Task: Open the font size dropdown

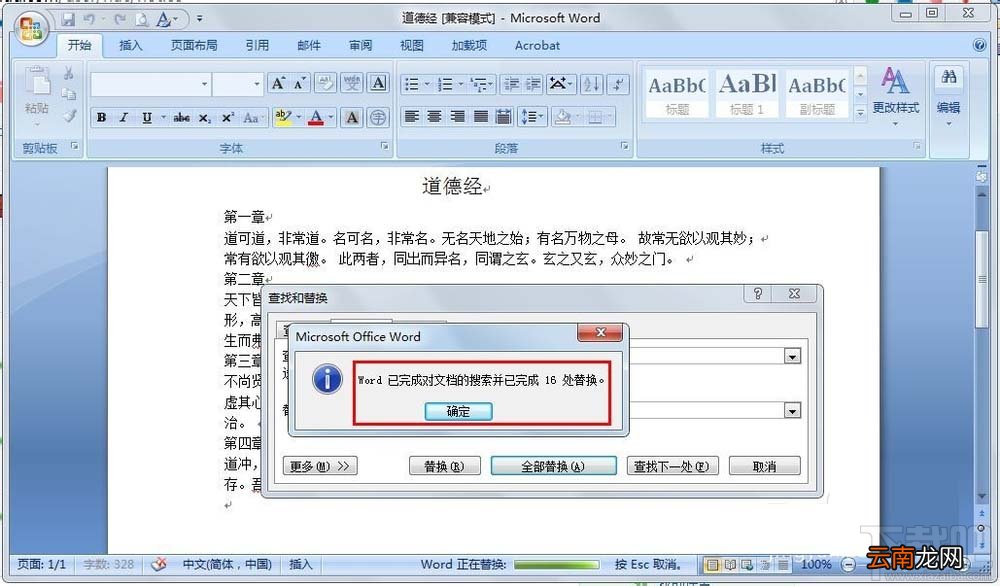Action: (257, 84)
